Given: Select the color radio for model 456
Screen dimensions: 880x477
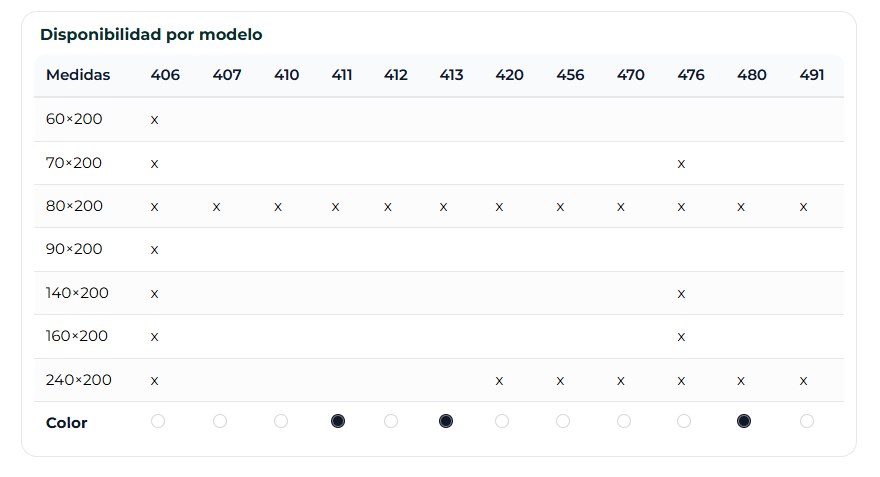Looking at the screenshot, I should coord(563,421).
